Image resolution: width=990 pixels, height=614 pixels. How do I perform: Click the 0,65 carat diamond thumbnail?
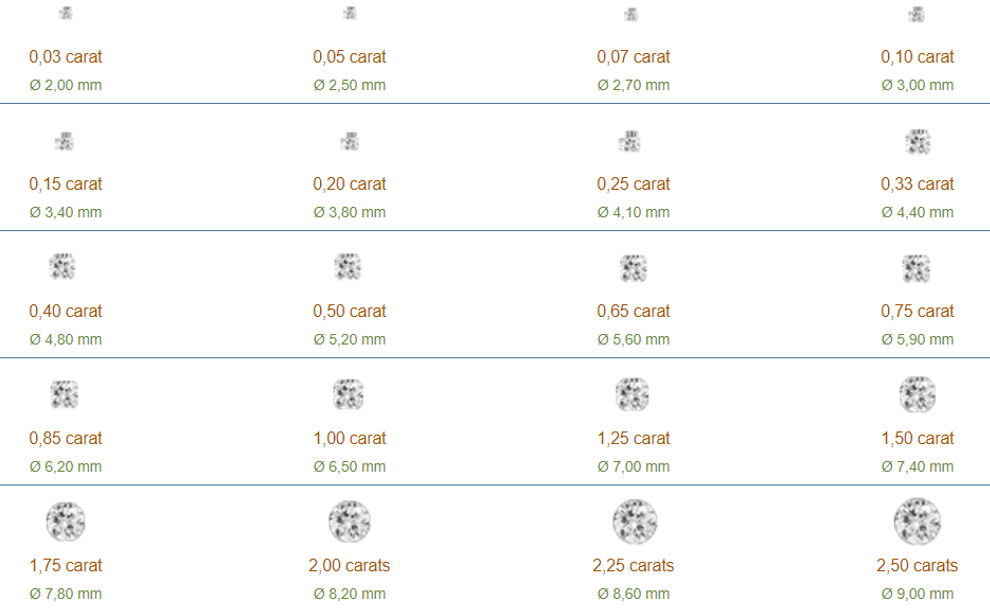point(633,268)
